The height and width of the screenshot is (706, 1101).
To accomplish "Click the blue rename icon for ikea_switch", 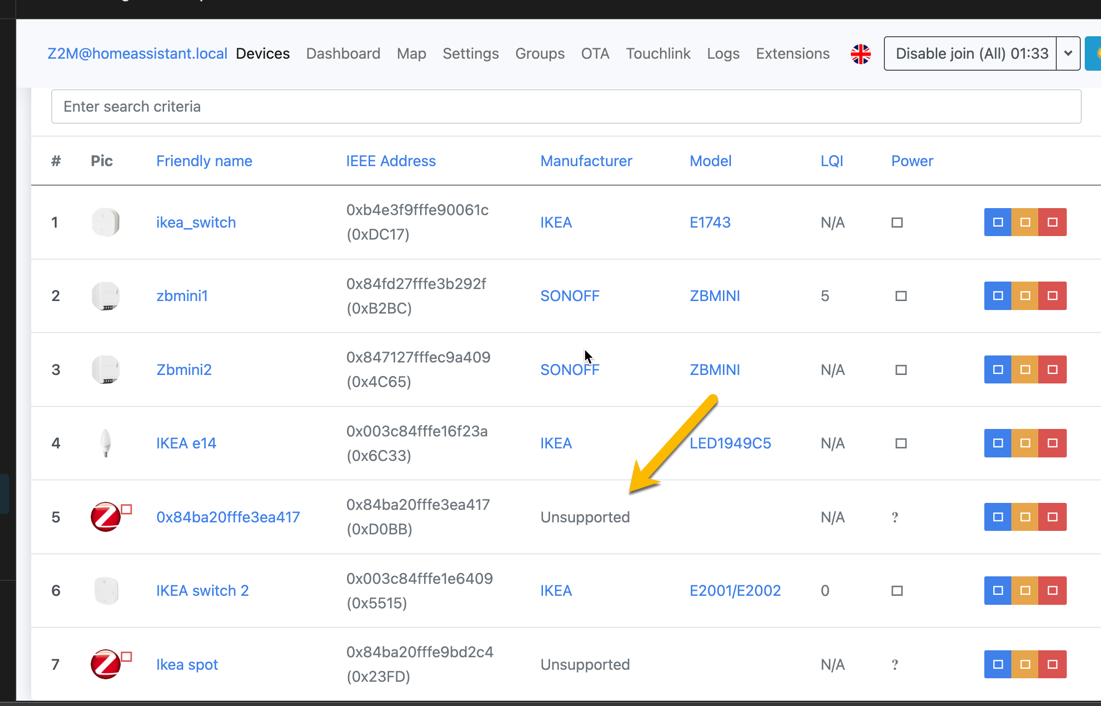I will [x=997, y=222].
